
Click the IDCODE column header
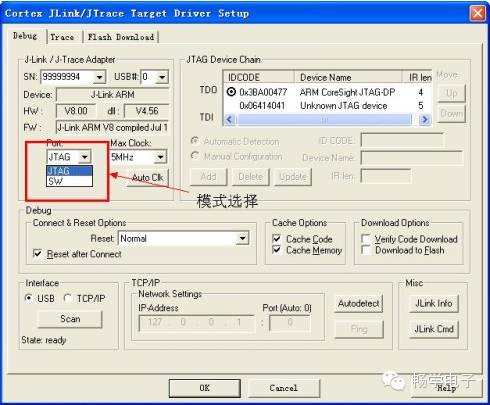point(259,77)
